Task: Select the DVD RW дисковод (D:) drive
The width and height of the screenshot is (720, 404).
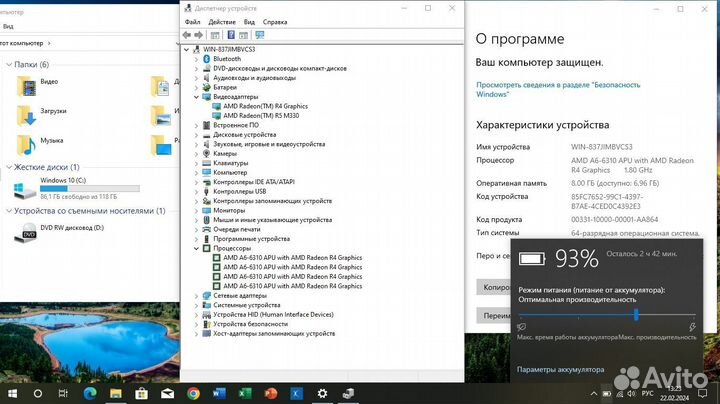Action: 60,233
